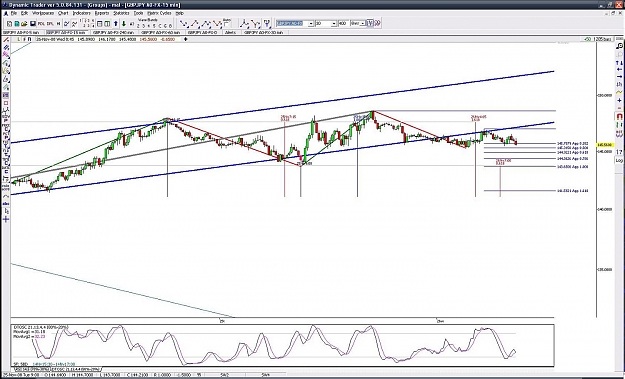
Task: Click the new chart document icon
Action: pyautogui.click(x=9, y=24)
